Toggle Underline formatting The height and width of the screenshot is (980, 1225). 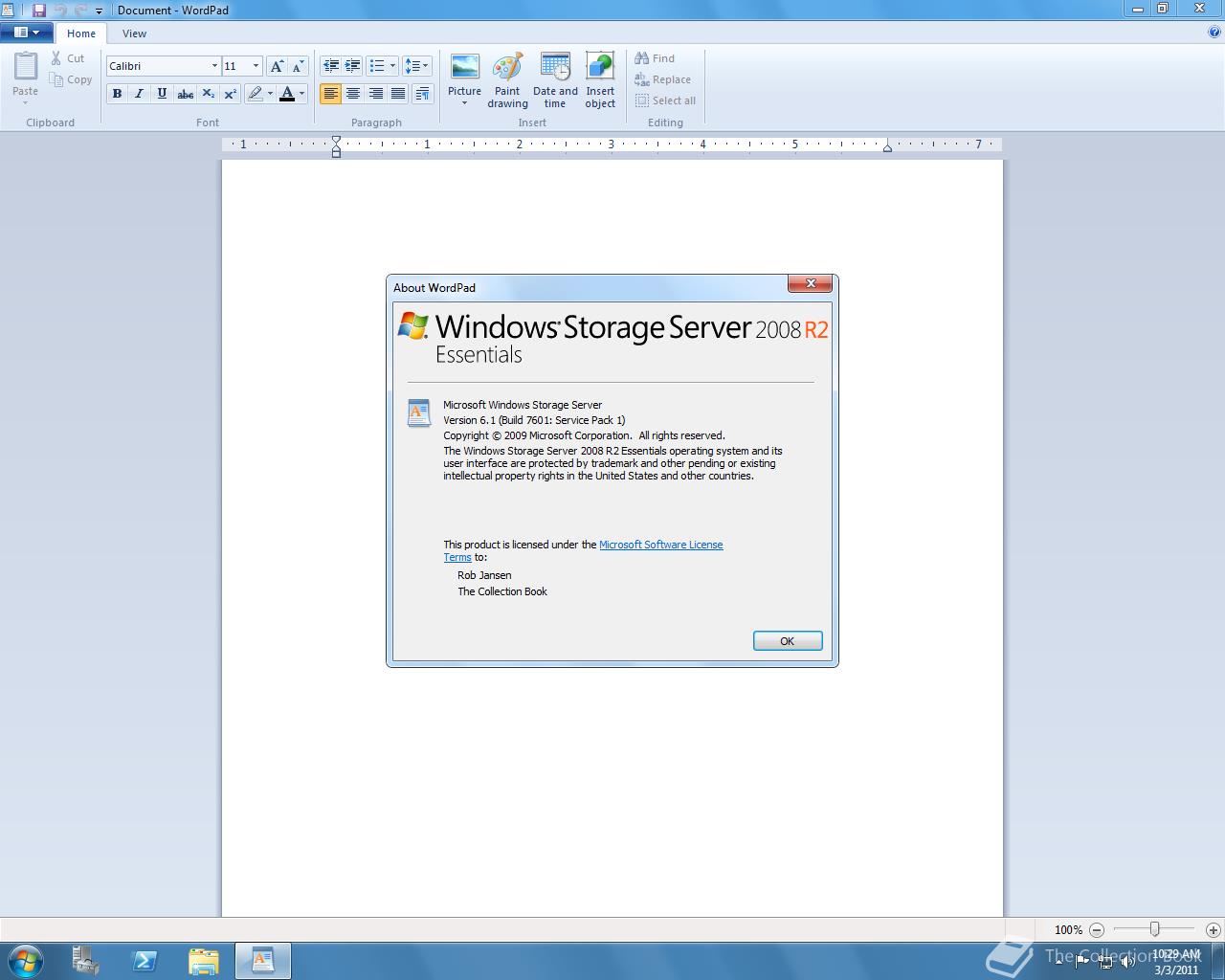(162, 94)
